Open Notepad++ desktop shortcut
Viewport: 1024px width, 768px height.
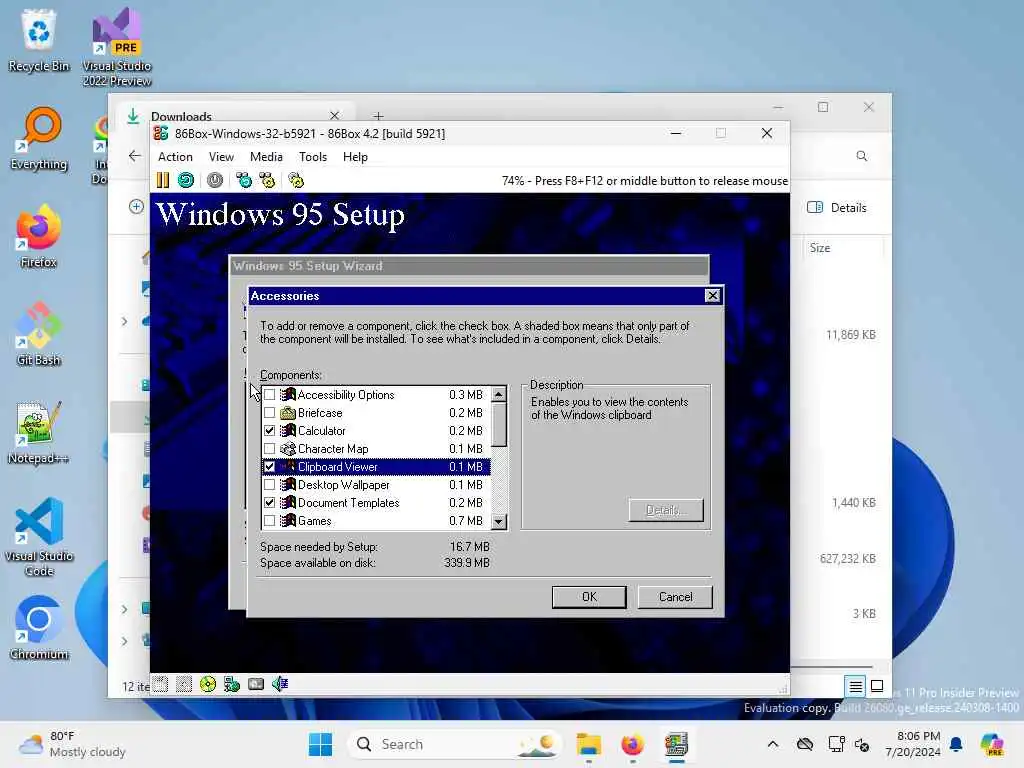(x=39, y=432)
